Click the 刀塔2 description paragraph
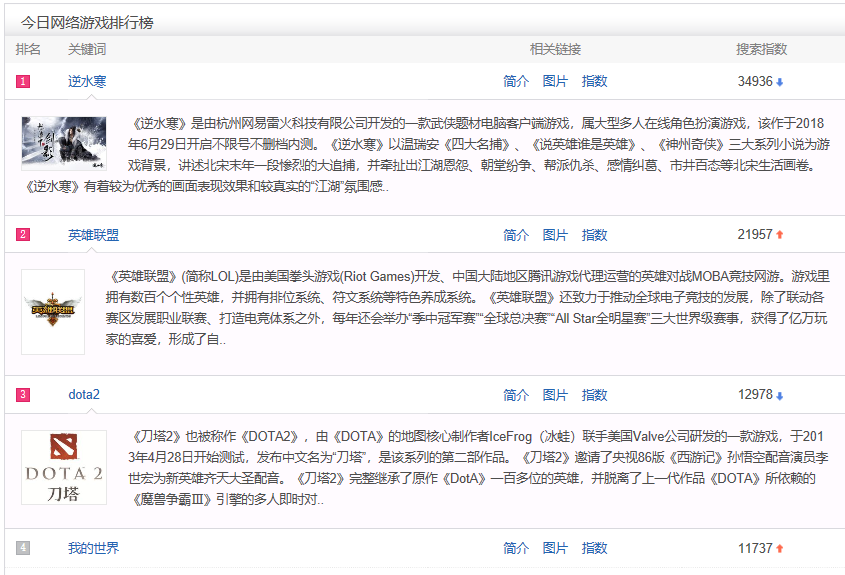845x575 pixels. (x=477, y=468)
